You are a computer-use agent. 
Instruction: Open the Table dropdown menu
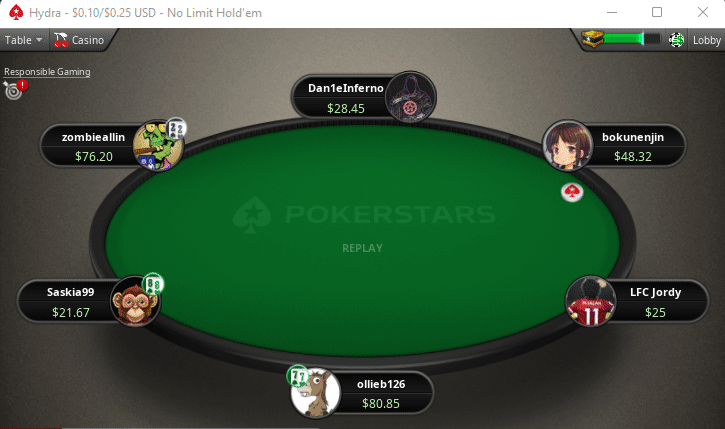pyautogui.click(x=24, y=40)
